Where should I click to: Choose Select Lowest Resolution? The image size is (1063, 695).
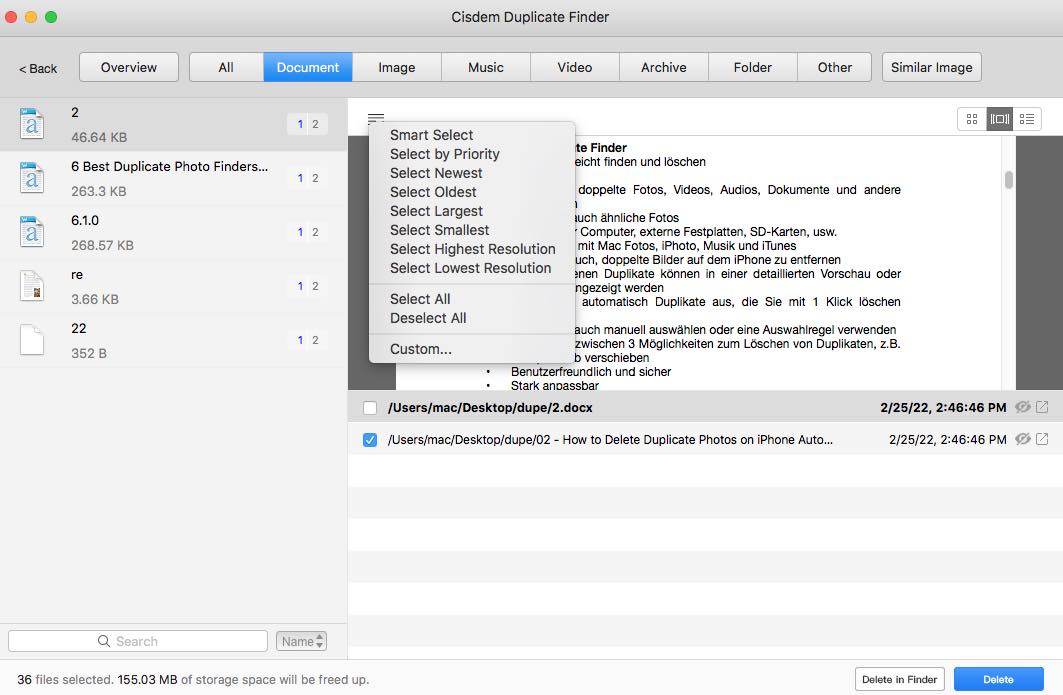tap(470, 268)
